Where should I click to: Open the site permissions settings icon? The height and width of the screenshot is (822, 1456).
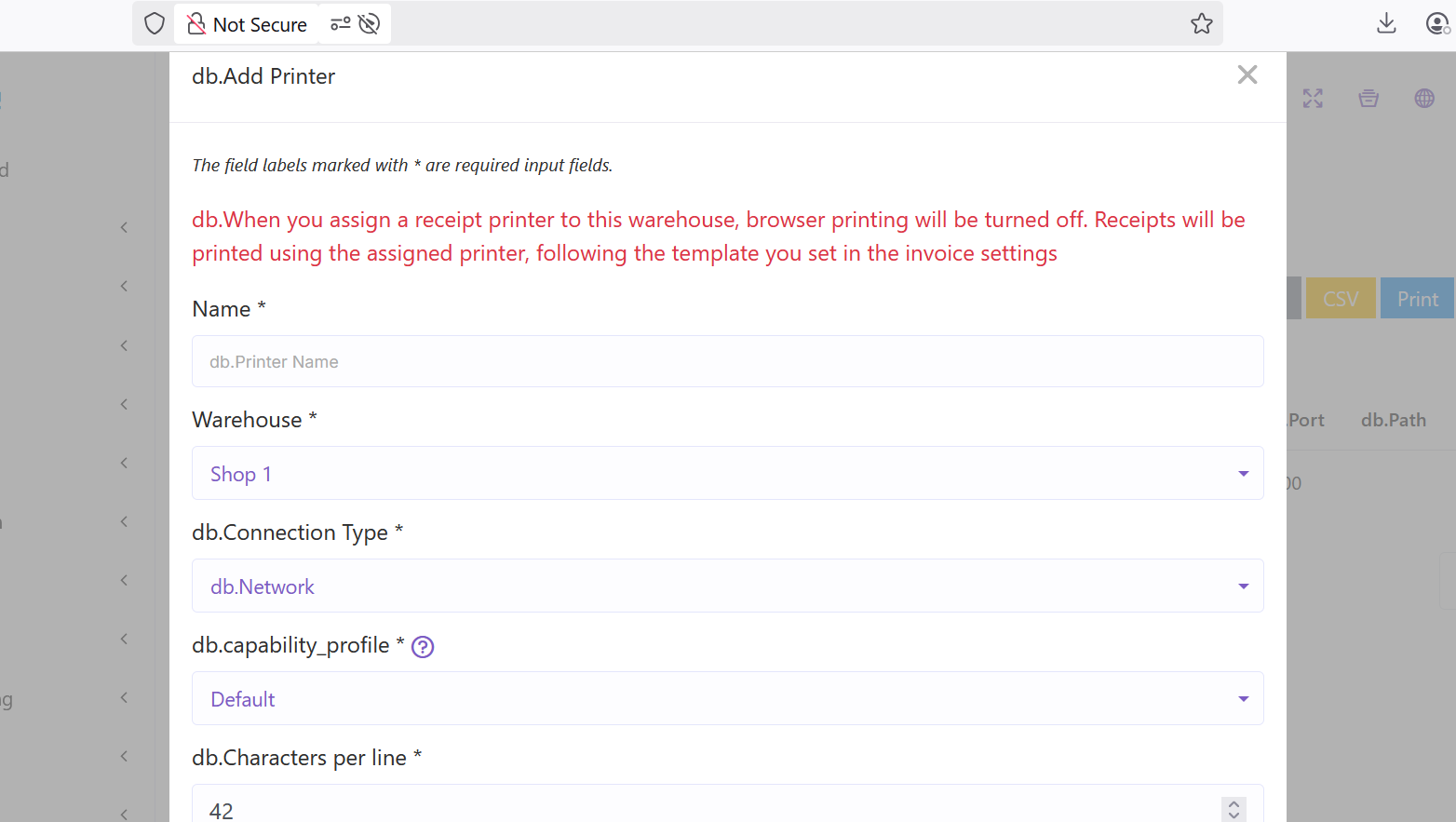click(x=341, y=24)
